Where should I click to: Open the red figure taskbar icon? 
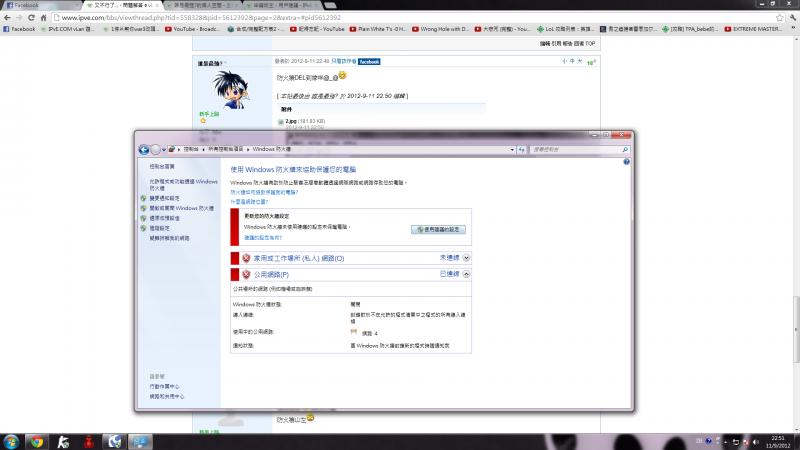pyautogui.click(x=89, y=441)
